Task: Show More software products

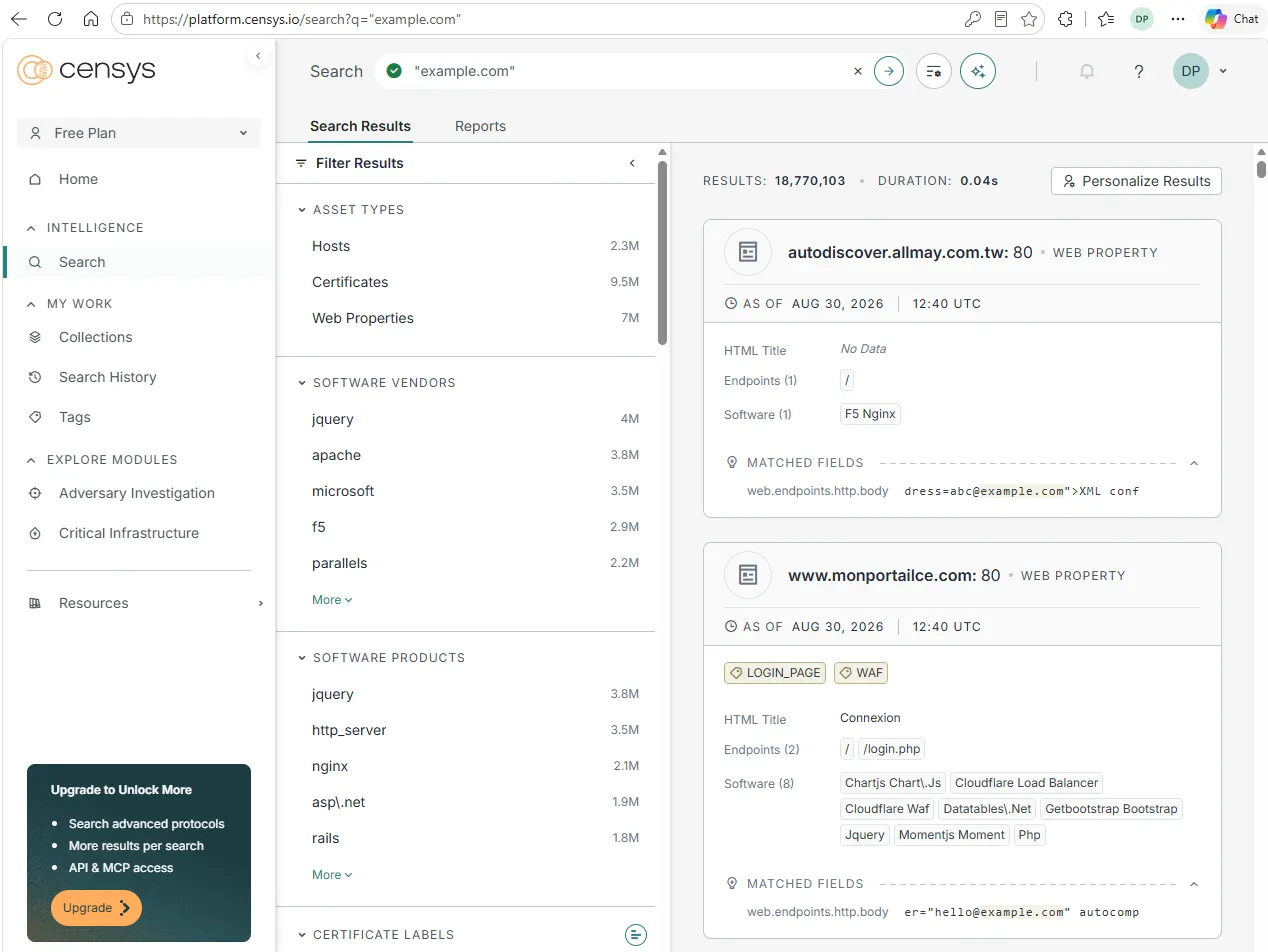Action: point(332,875)
